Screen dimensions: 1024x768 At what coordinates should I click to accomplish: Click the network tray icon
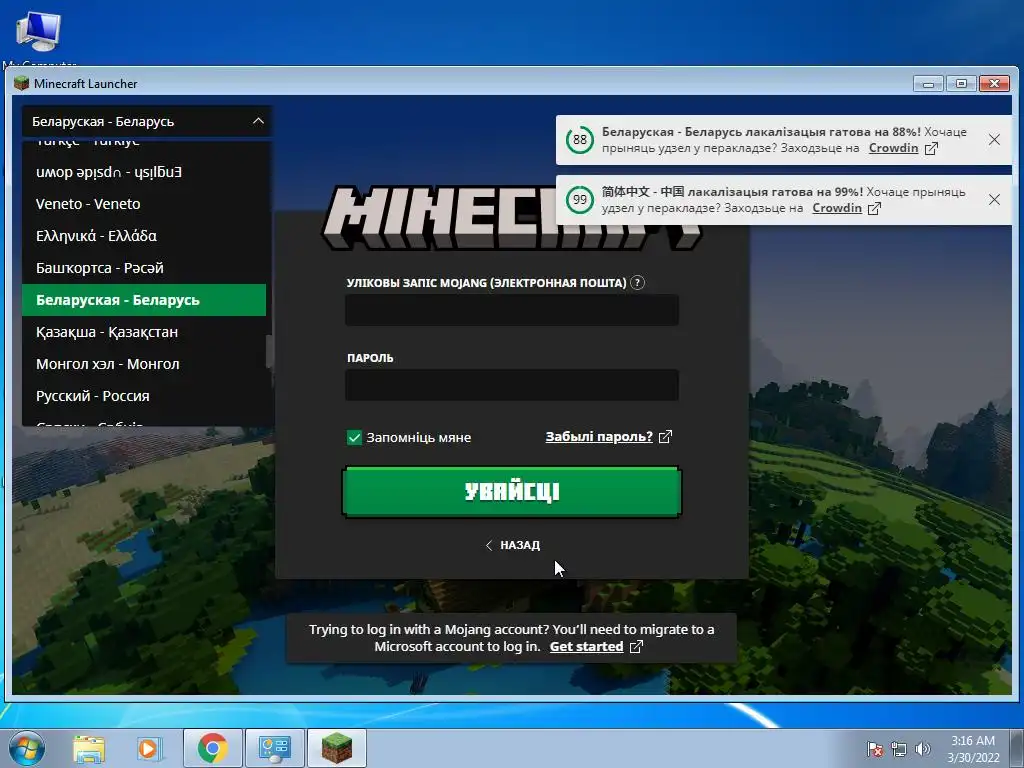[899, 749]
